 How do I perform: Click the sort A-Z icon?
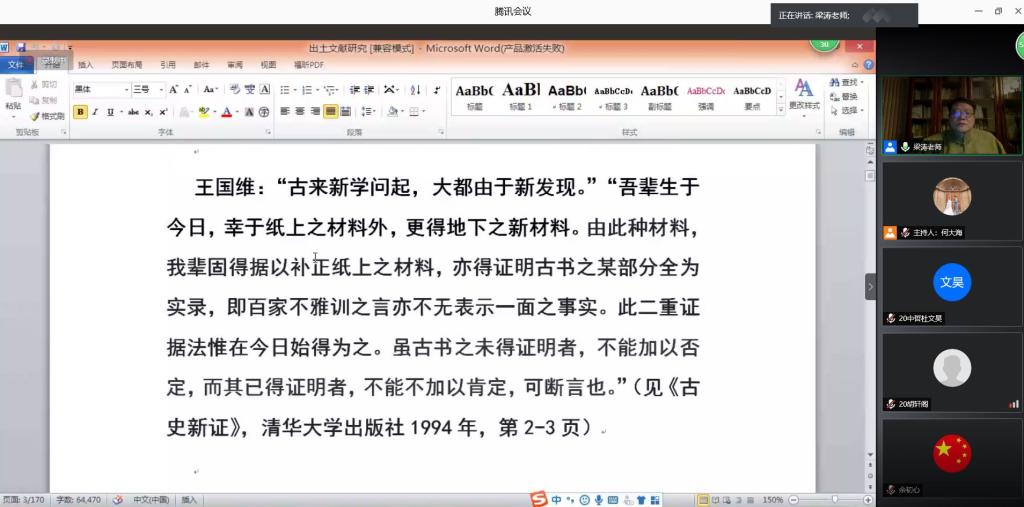(415, 90)
